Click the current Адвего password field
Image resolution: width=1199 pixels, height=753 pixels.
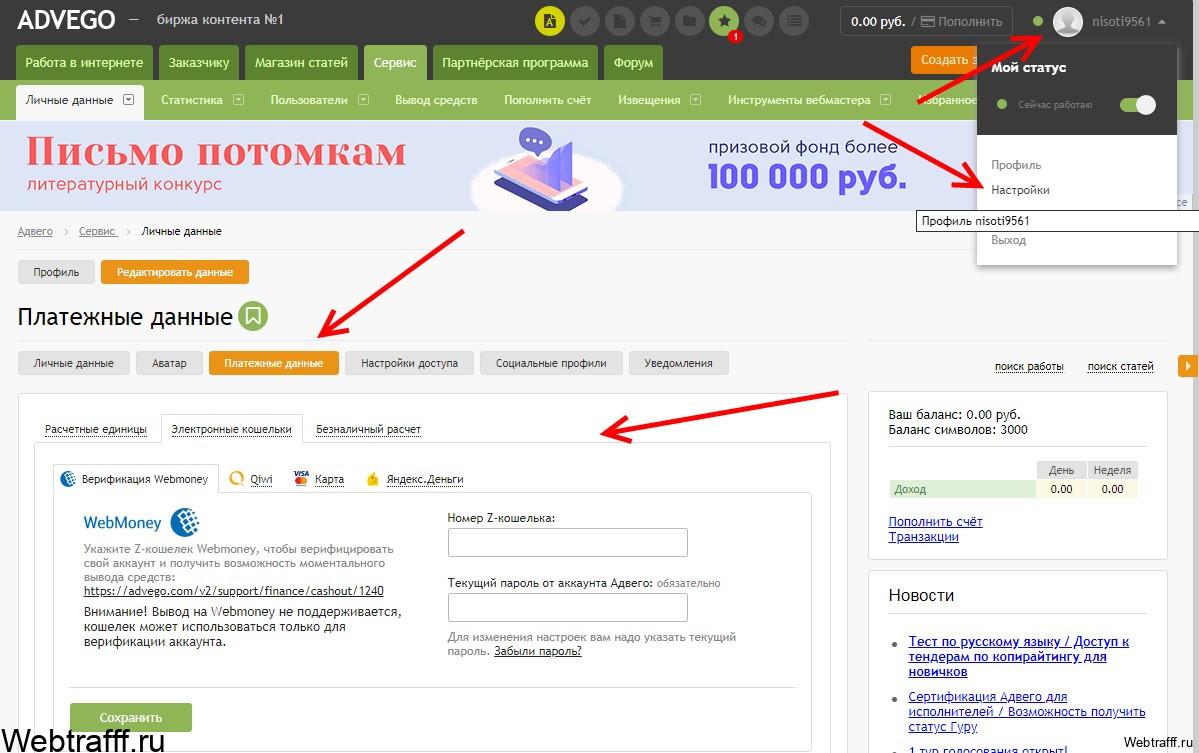pyautogui.click(x=567, y=608)
